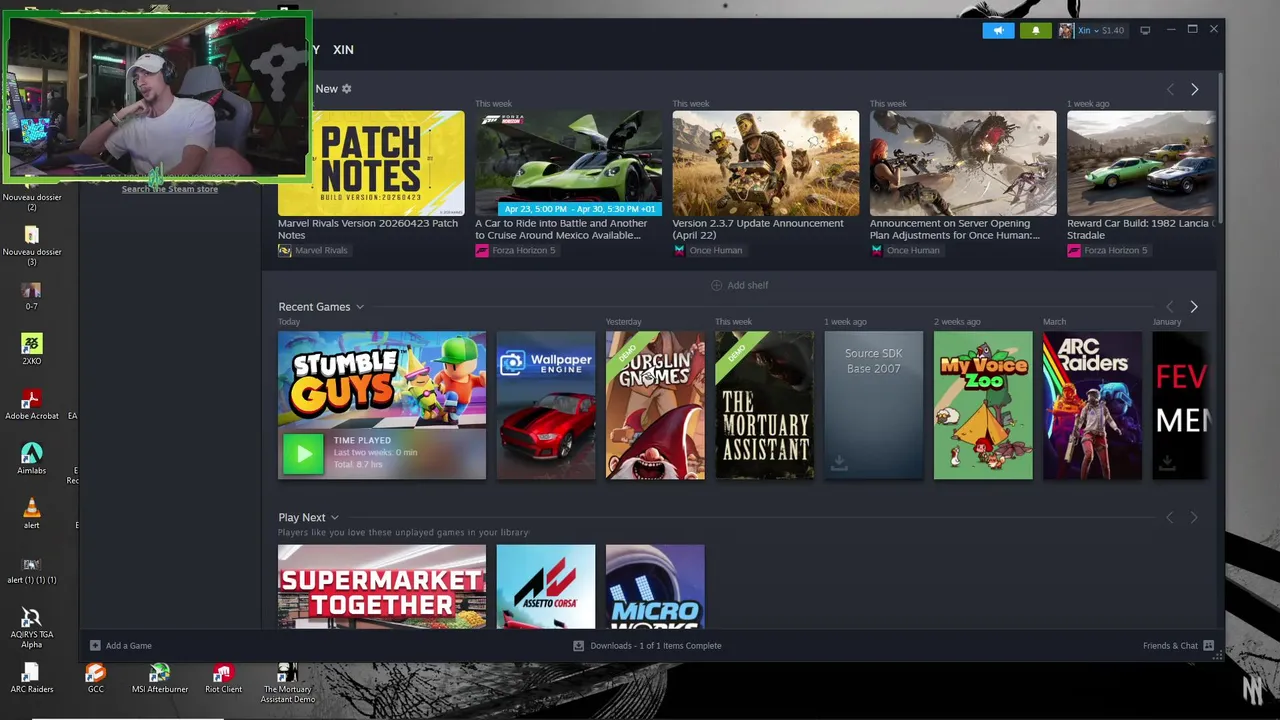Screen dimensions: 1280x720
Task: Open Burglin' Gnomes demo cover
Action: coord(655,405)
